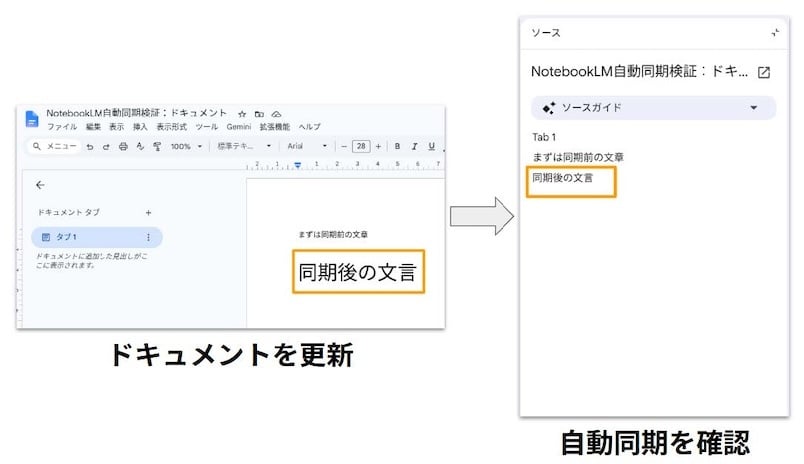Open the 表示形式 menu
Image resolution: width=804 pixels, height=464 pixels.
click(171, 127)
